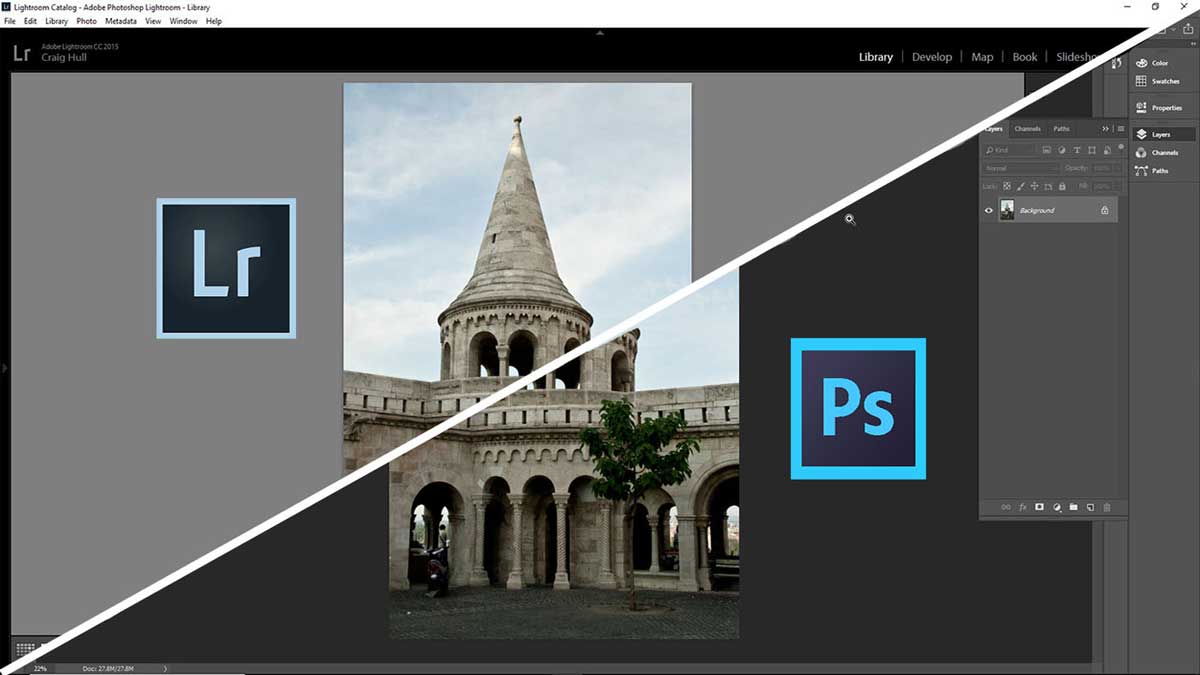The image size is (1200, 675).
Task: Open the Photo menu in Lightroom
Action: pos(86,20)
